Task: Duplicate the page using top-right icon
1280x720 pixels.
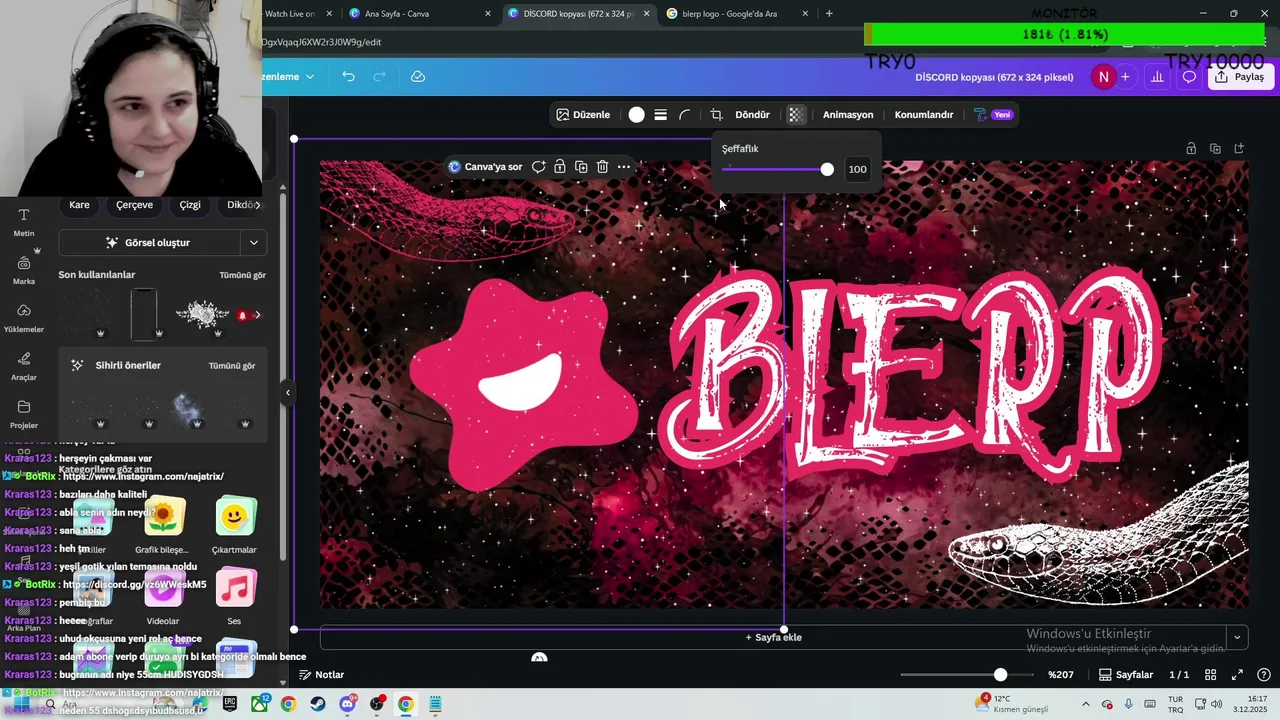Action: click(1215, 149)
